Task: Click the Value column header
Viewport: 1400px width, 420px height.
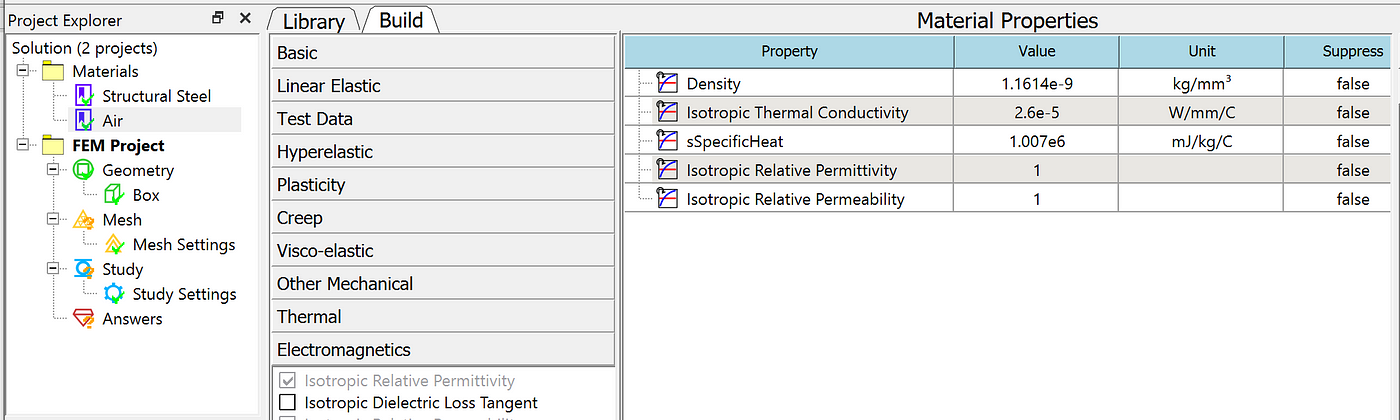Action: pos(1036,51)
